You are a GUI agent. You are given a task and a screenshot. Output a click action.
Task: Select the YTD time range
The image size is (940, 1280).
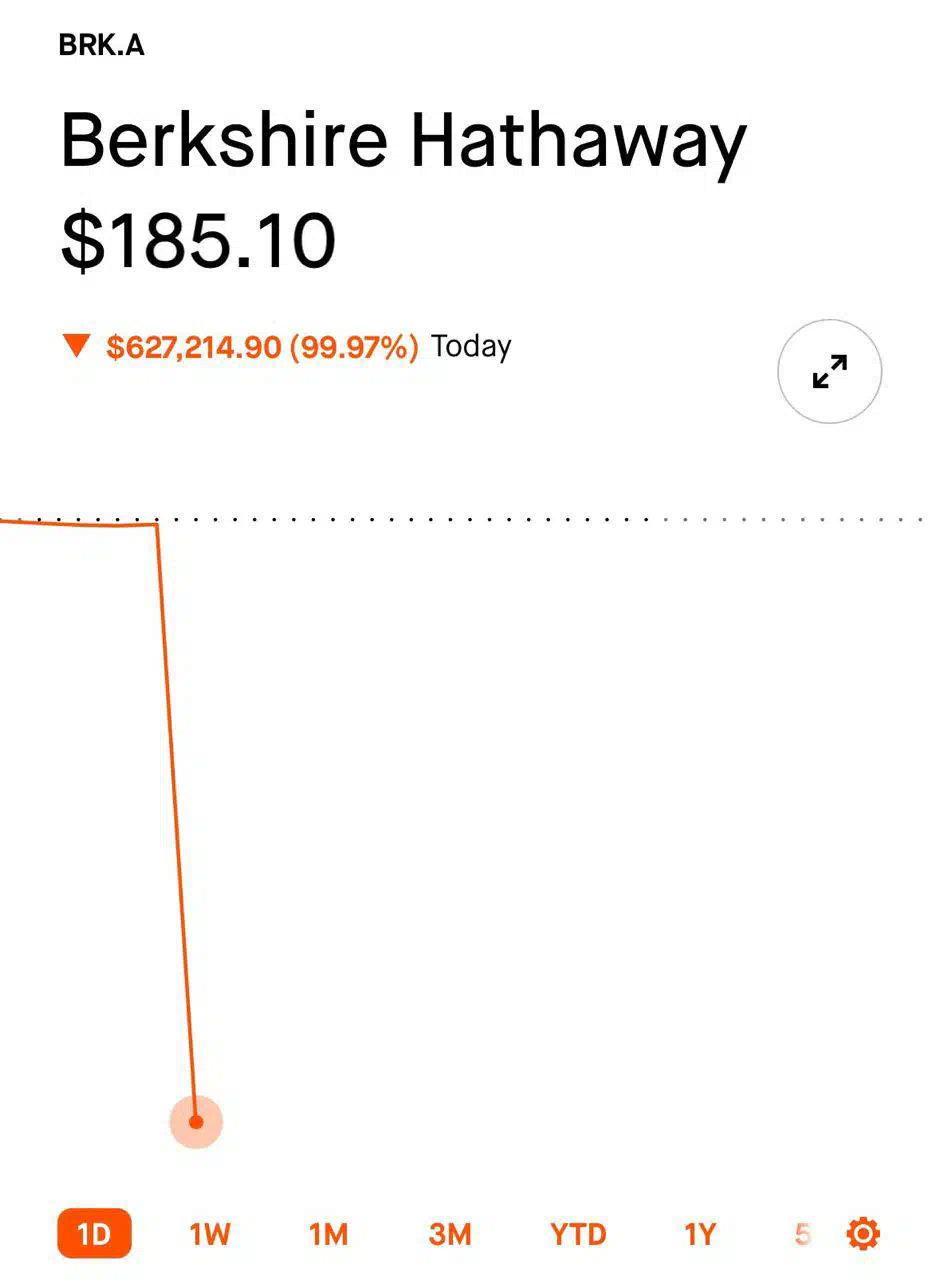[x=578, y=1235]
